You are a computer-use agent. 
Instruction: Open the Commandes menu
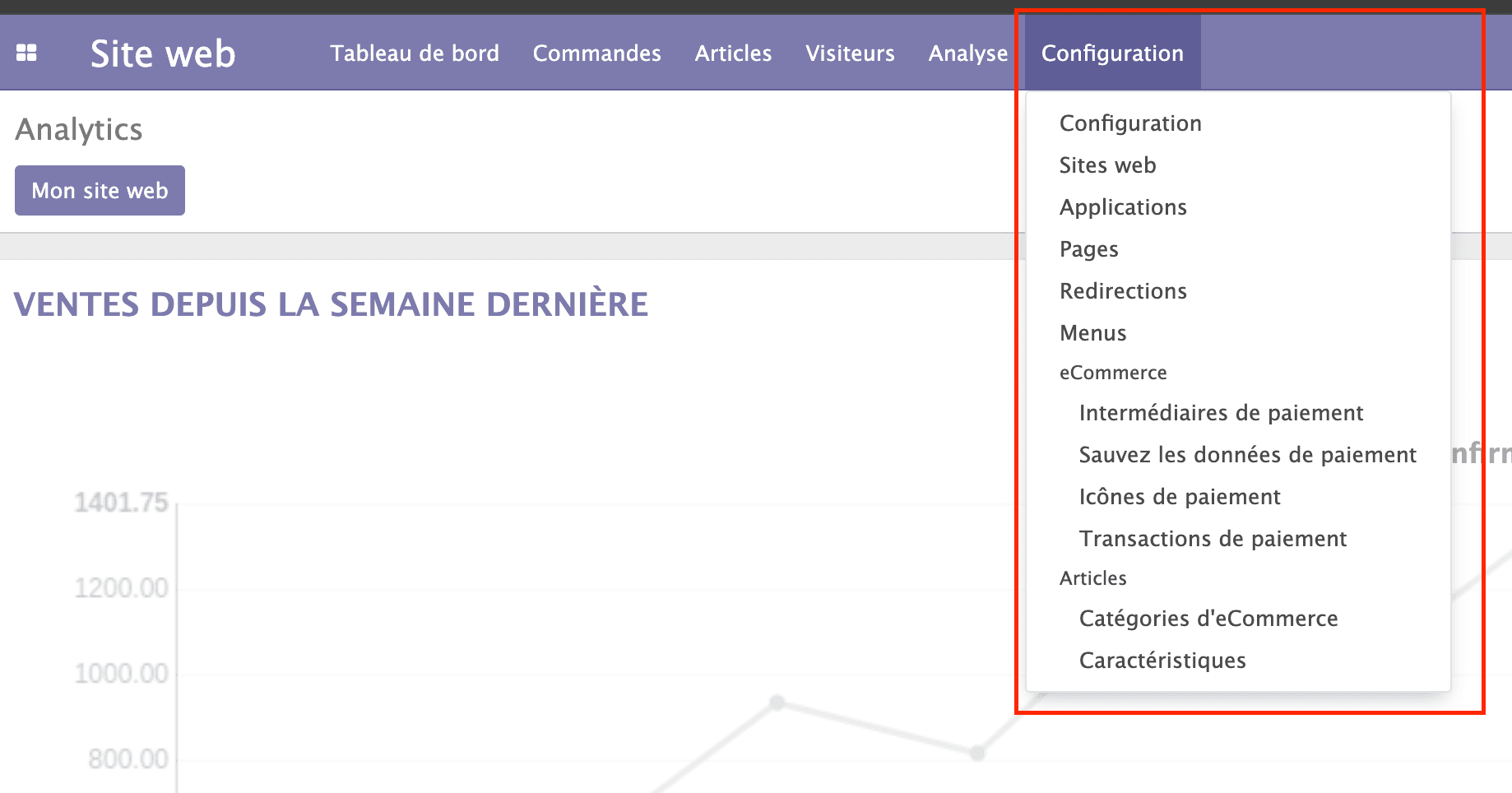click(596, 53)
